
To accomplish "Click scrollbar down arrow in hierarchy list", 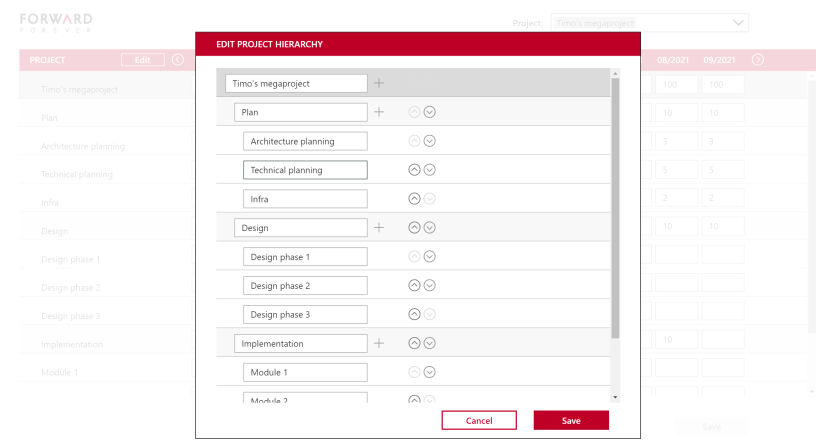I will tap(614, 397).
